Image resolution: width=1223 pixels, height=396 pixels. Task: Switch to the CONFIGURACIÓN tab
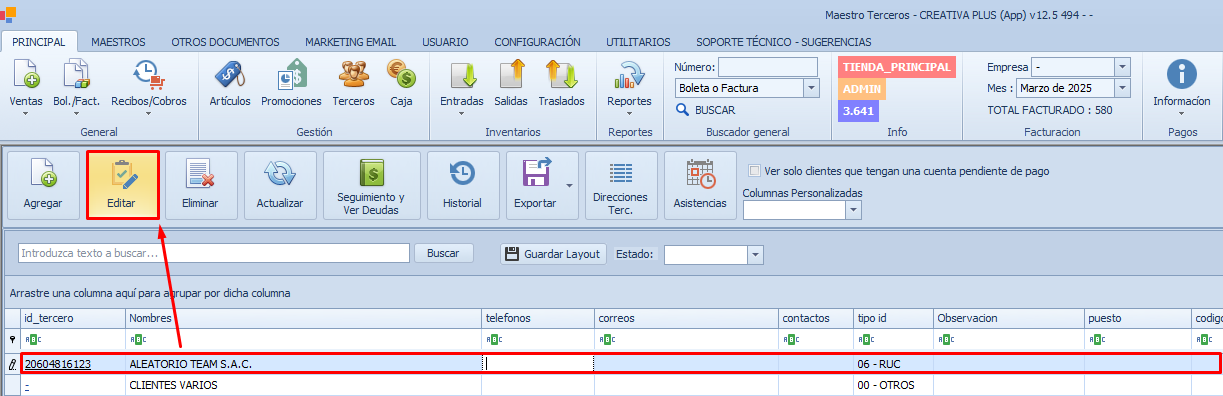pos(538,42)
